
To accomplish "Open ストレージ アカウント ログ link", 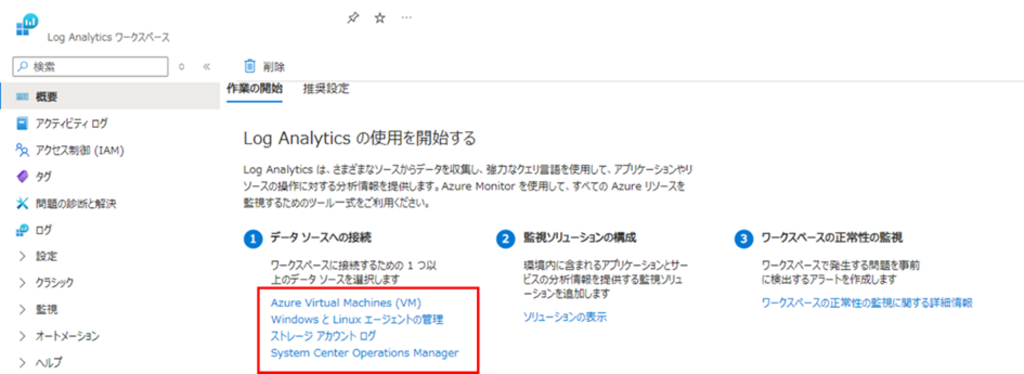I will (323, 336).
